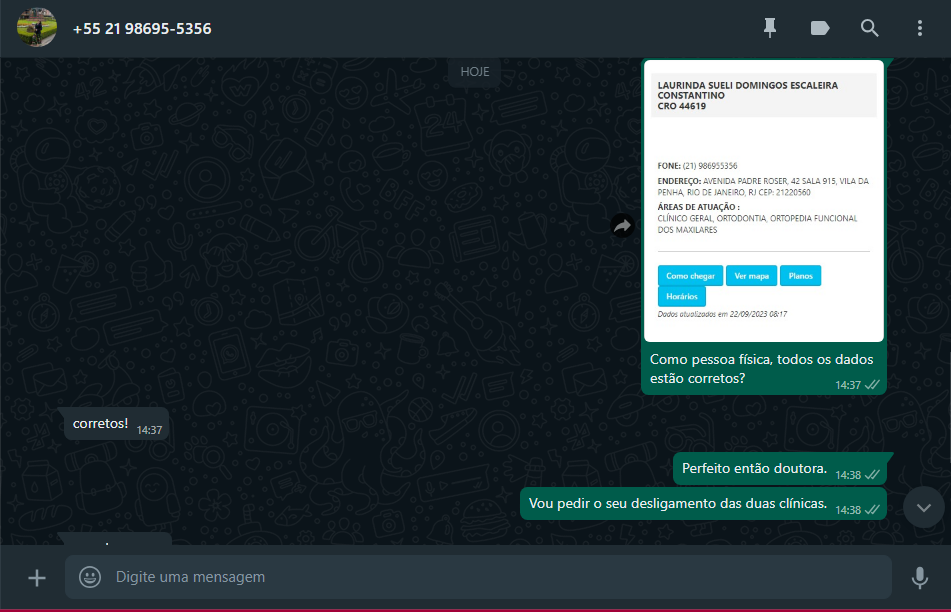Click the 'ENDEREÇO: AVENIDA PADRE ROSER' line

coord(763,181)
